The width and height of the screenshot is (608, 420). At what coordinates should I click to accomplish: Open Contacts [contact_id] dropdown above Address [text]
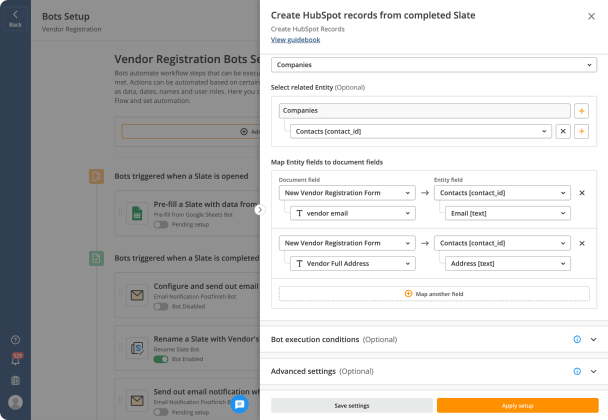coord(502,243)
